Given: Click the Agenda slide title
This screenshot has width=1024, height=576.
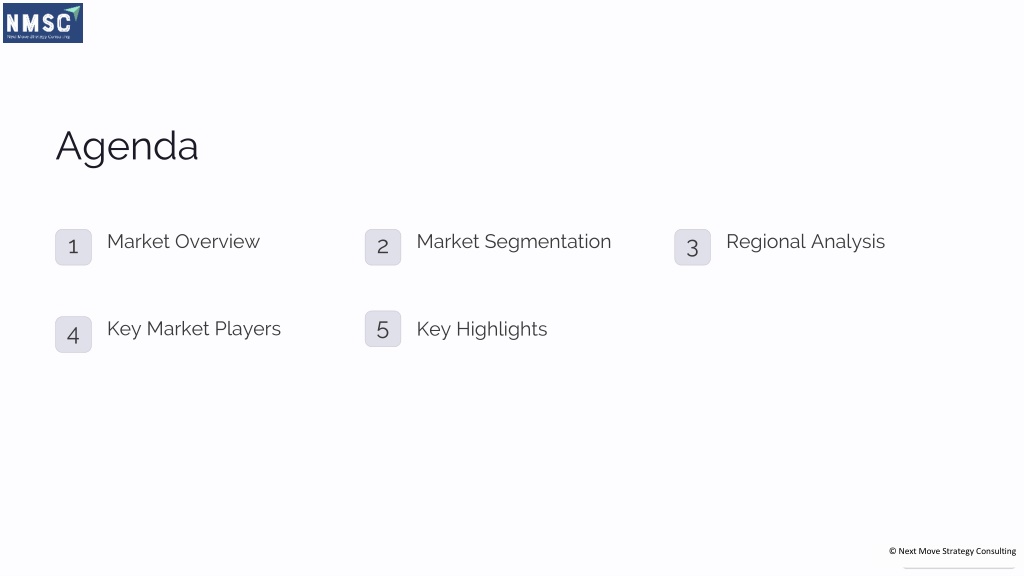Looking at the screenshot, I should tap(127, 147).
